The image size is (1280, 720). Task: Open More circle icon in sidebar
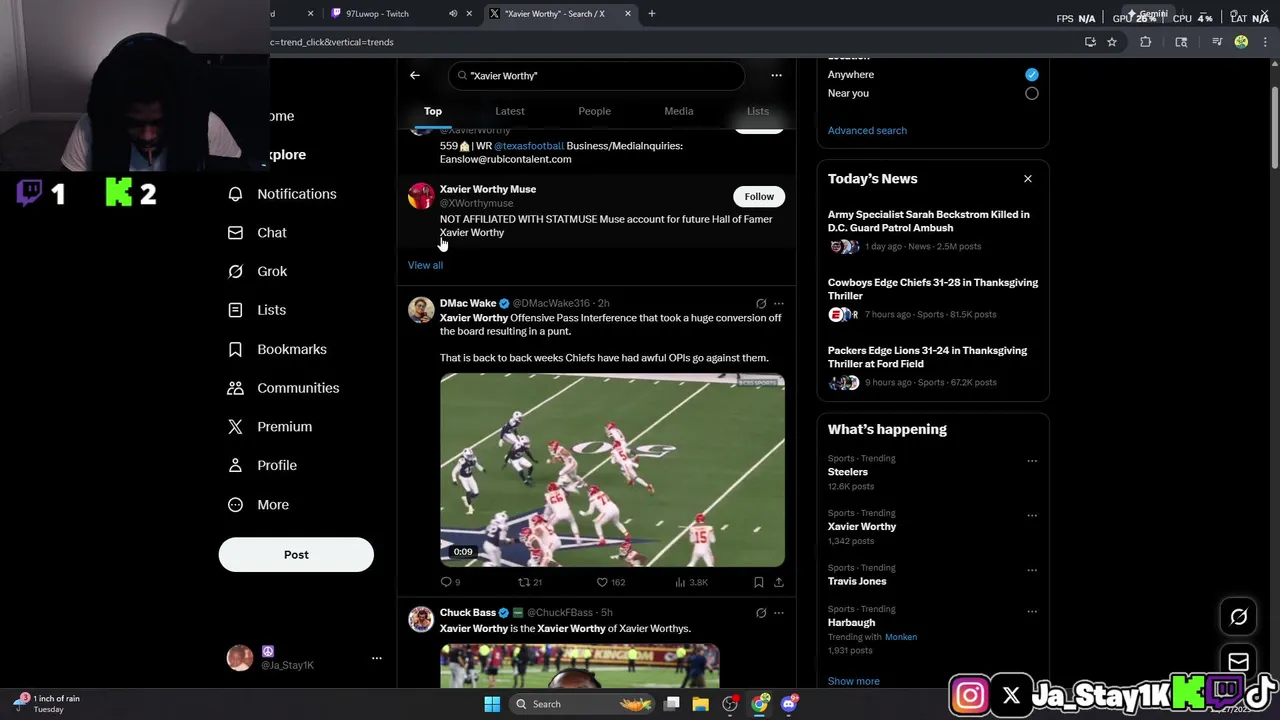pyautogui.click(x=235, y=505)
